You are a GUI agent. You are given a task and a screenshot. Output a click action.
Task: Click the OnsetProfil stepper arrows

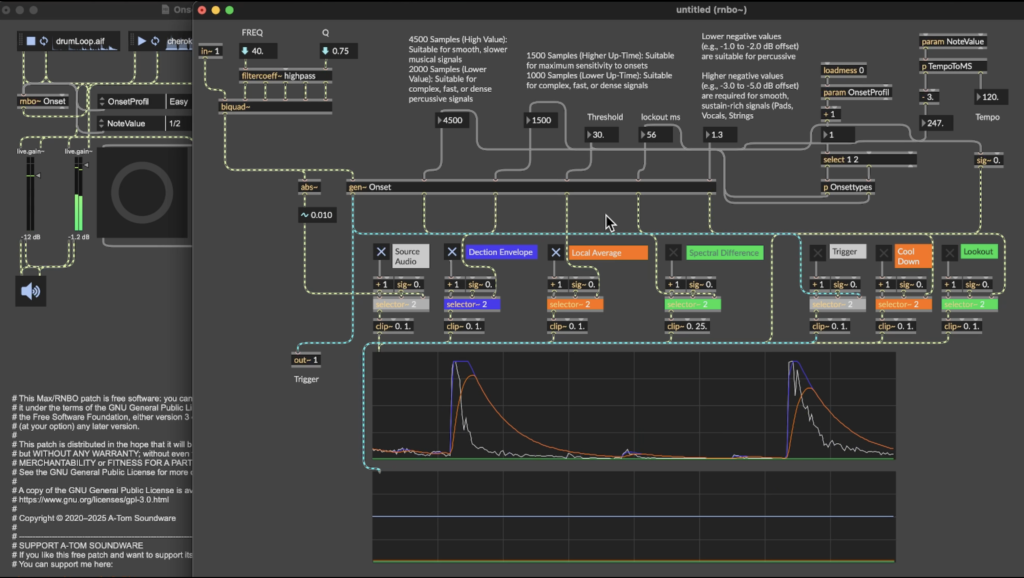coord(102,101)
